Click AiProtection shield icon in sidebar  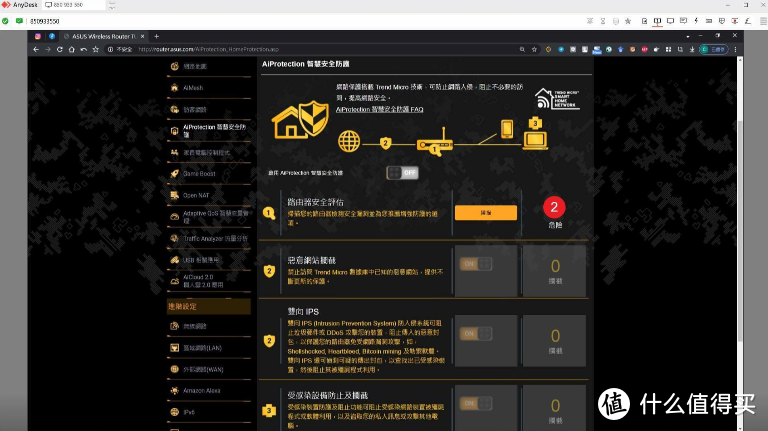tap(174, 131)
